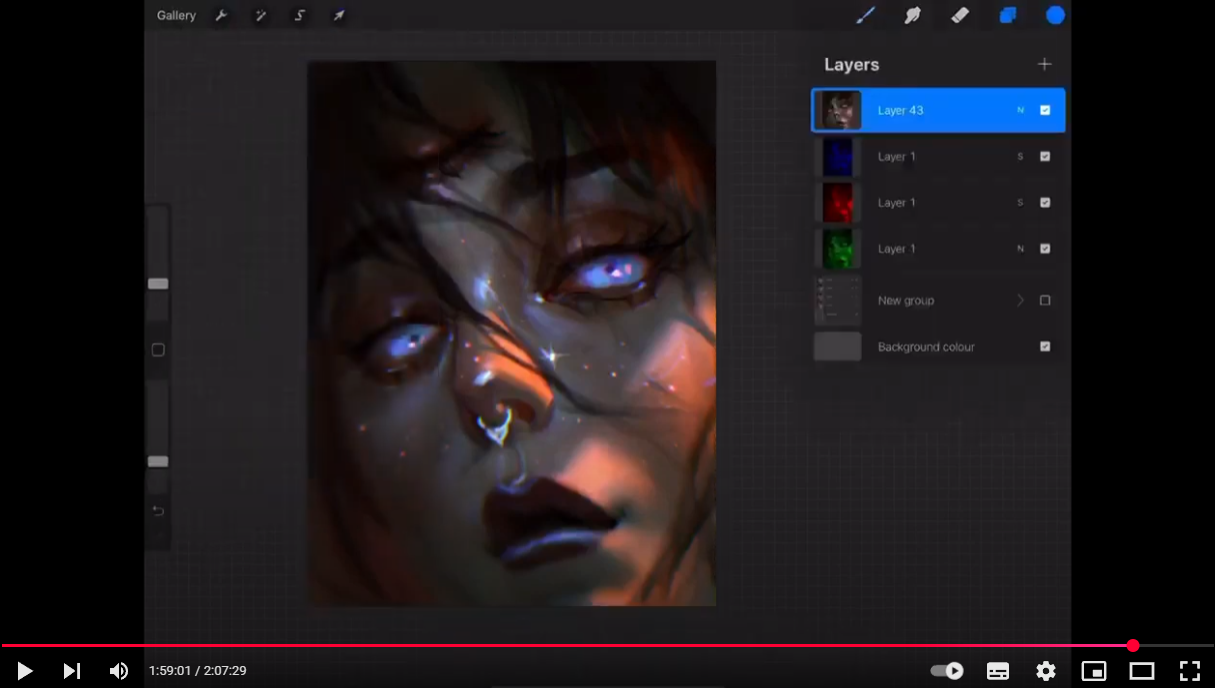Screen dimensions: 1215x688
Task: Click the blue Layer 1 thumbnail
Action: click(837, 156)
